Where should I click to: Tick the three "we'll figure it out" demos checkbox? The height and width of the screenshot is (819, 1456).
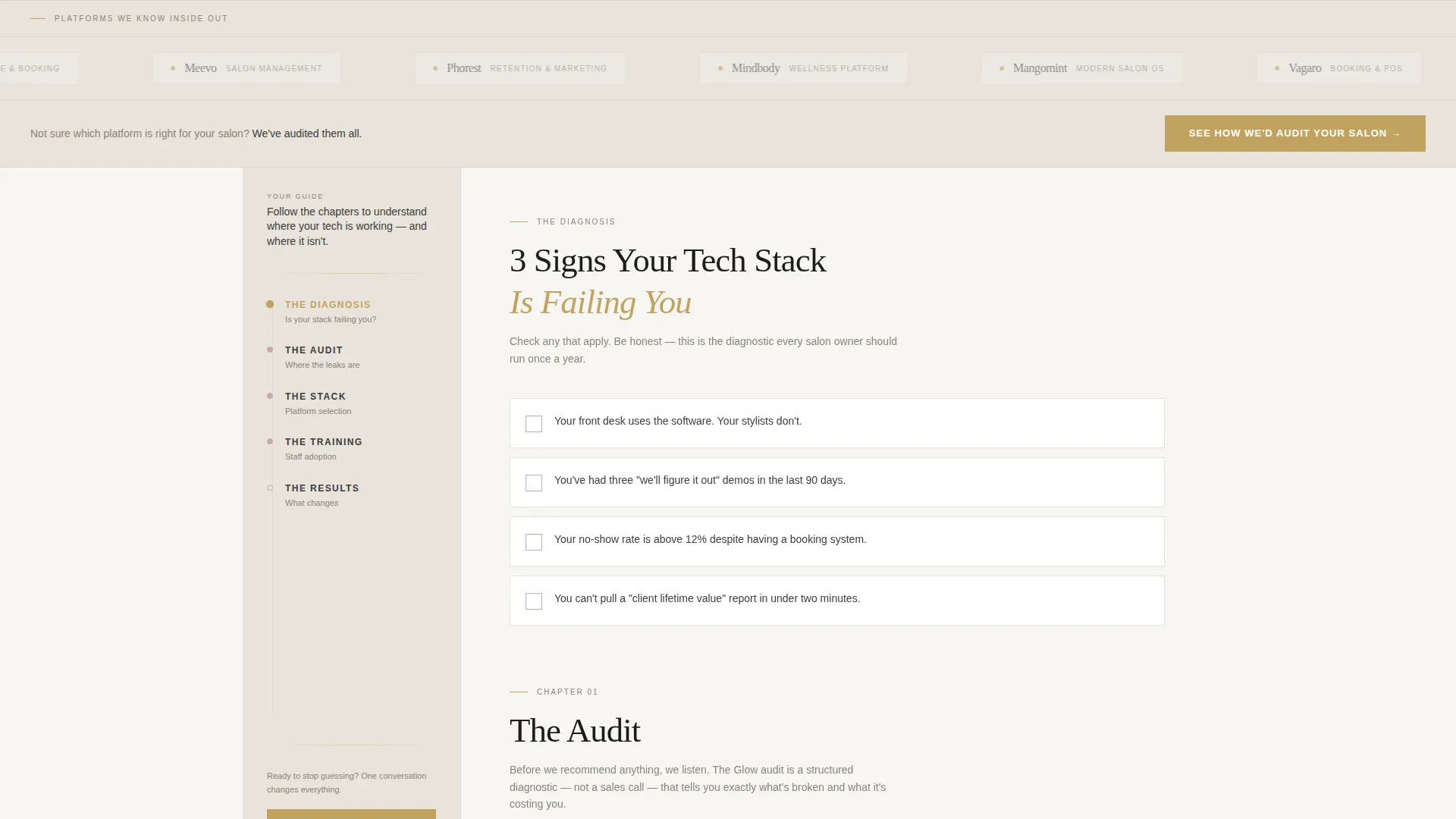click(x=534, y=483)
